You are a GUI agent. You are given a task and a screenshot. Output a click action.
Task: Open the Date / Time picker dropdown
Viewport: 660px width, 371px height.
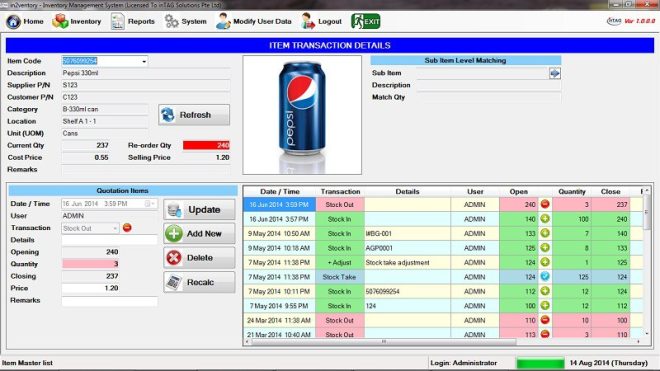150,204
